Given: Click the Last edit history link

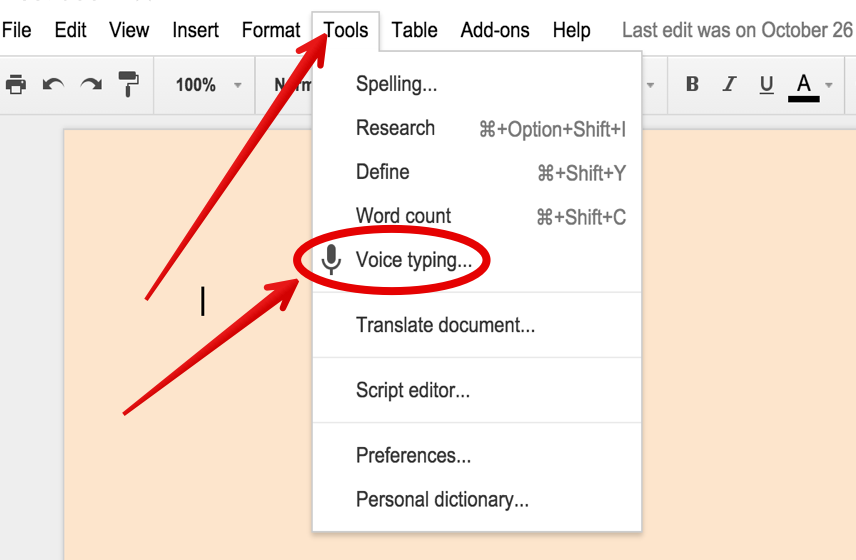Looking at the screenshot, I should (737, 30).
